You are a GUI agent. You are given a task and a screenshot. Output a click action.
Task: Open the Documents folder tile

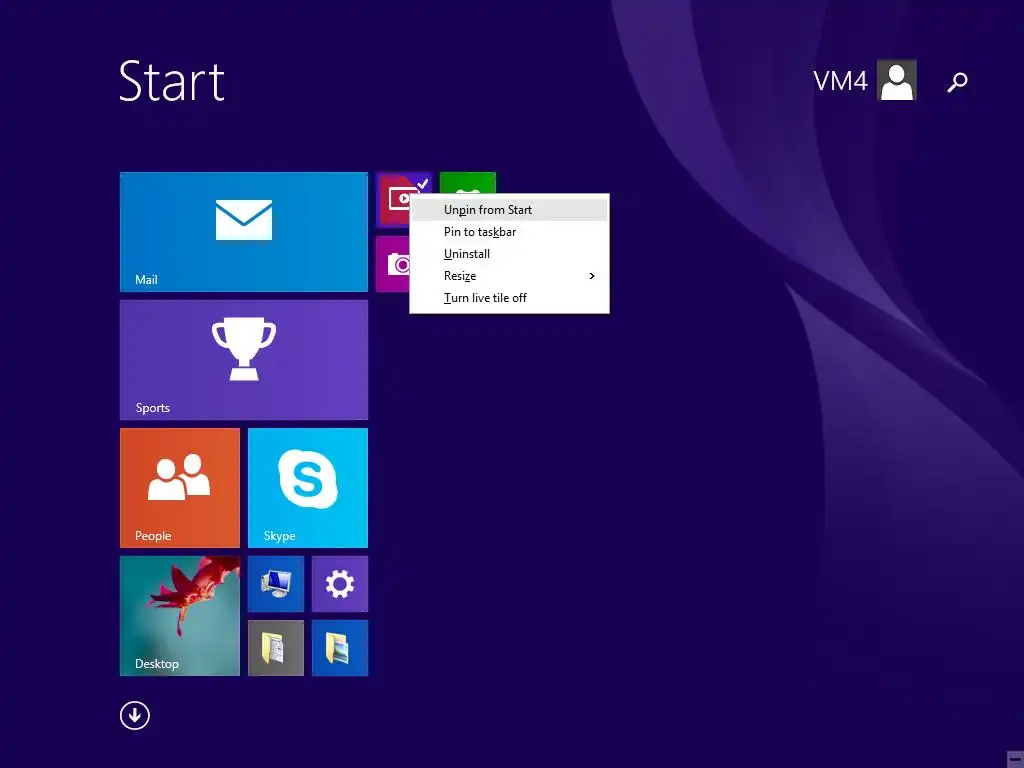pos(276,648)
